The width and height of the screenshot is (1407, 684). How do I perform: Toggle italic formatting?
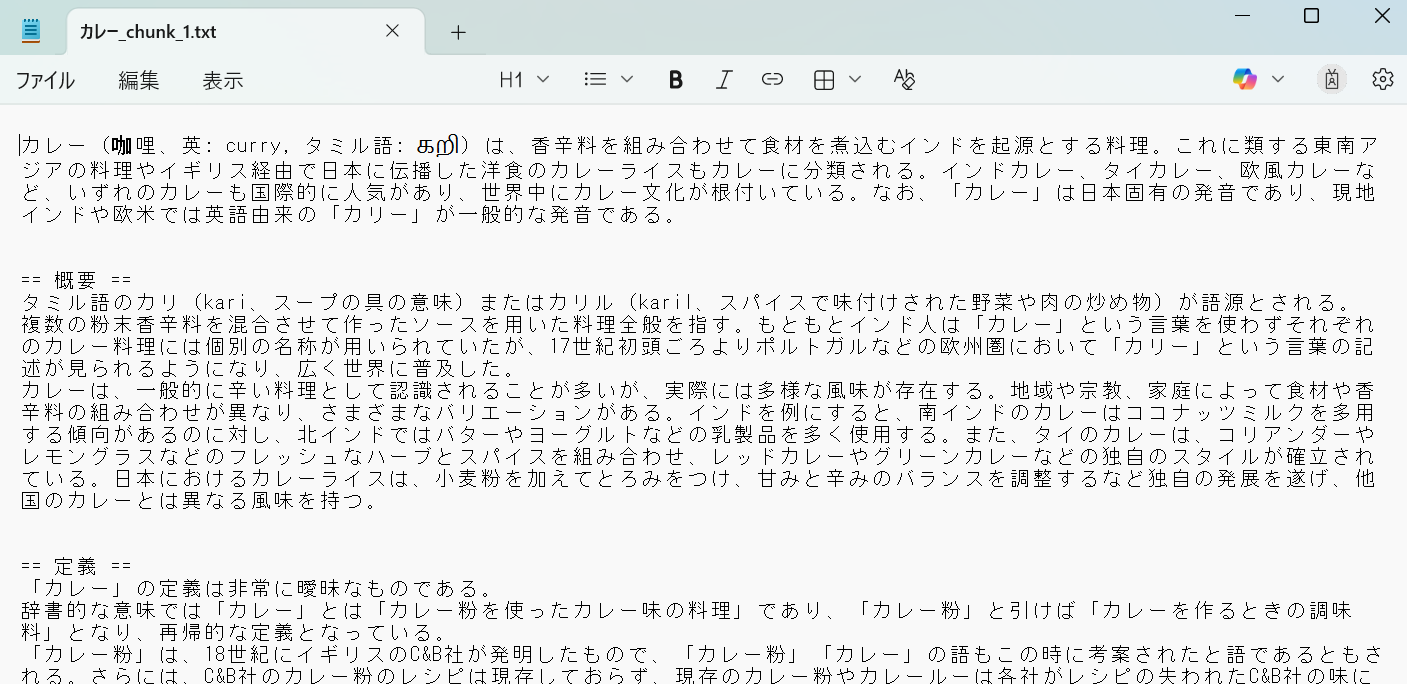tap(724, 80)
